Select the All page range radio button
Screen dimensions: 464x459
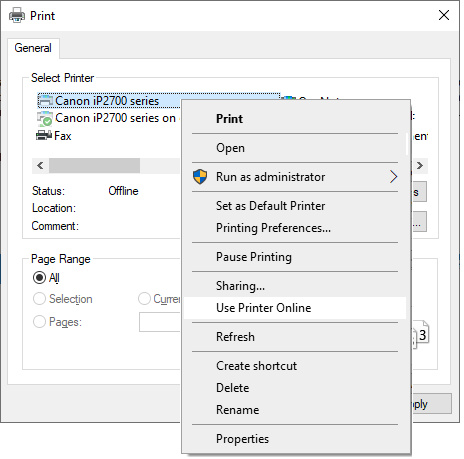39,277
